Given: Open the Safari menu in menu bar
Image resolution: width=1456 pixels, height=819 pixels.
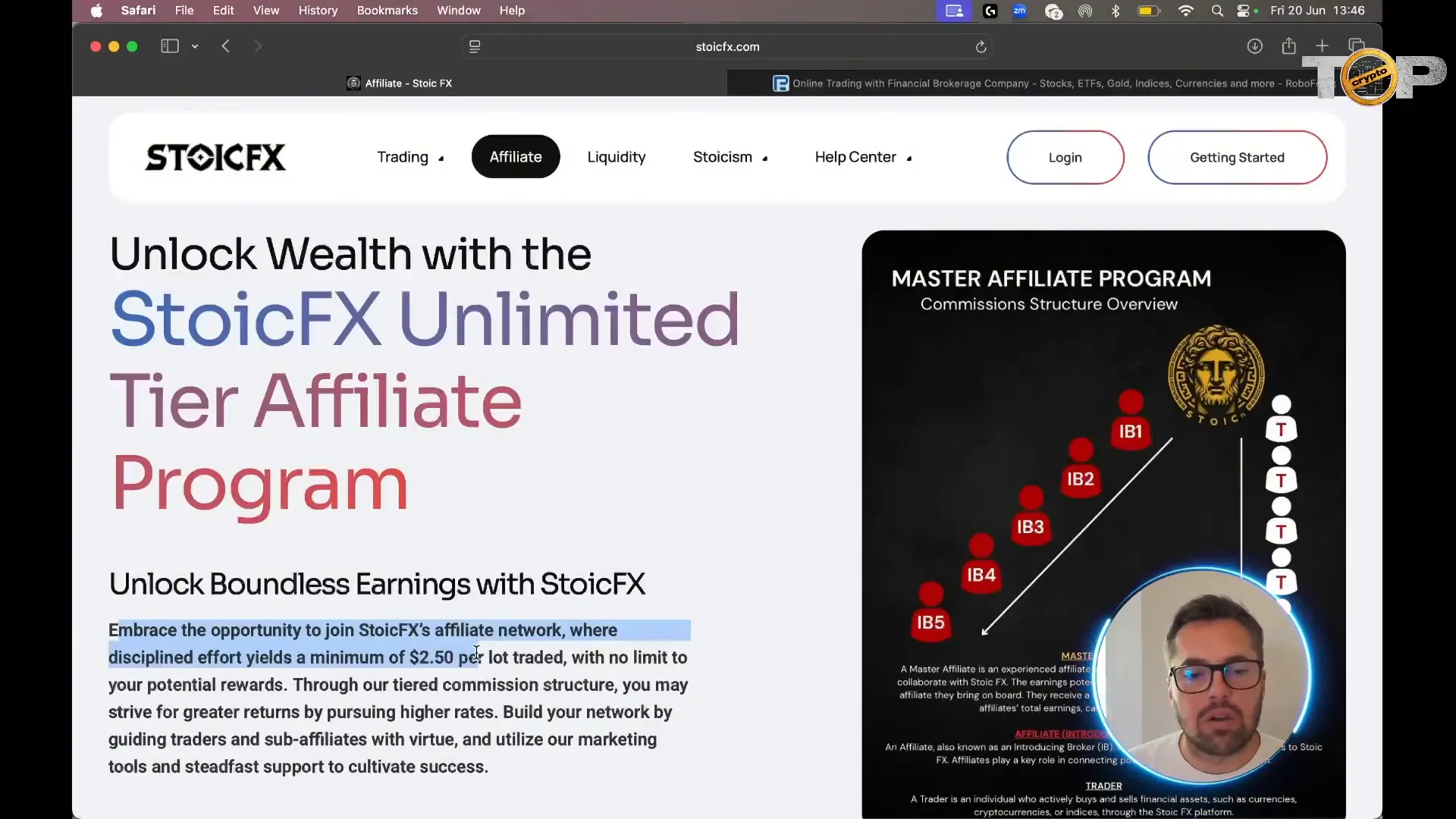Looking at the screenshot, I should pyautogui.click(x=138, y=11).
